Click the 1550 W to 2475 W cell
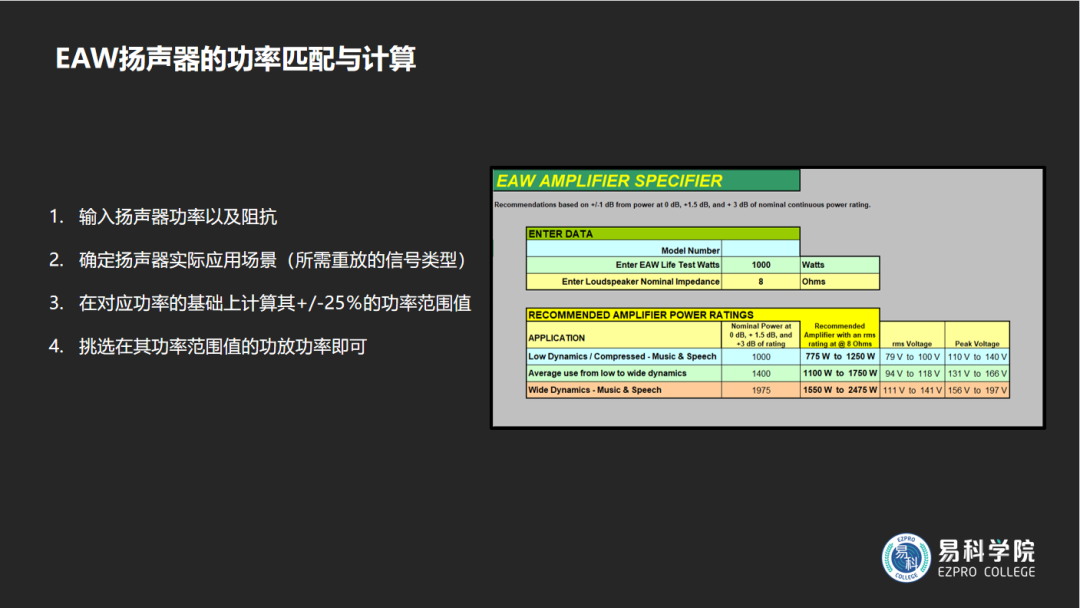1080x608 pixels. pyautogui.click(x=840, y=390)
